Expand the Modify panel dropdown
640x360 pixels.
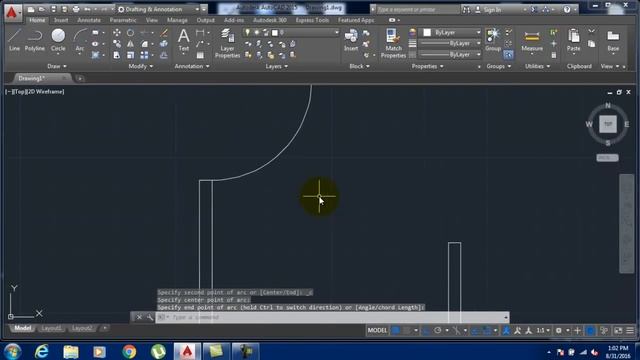coord(141,66)
